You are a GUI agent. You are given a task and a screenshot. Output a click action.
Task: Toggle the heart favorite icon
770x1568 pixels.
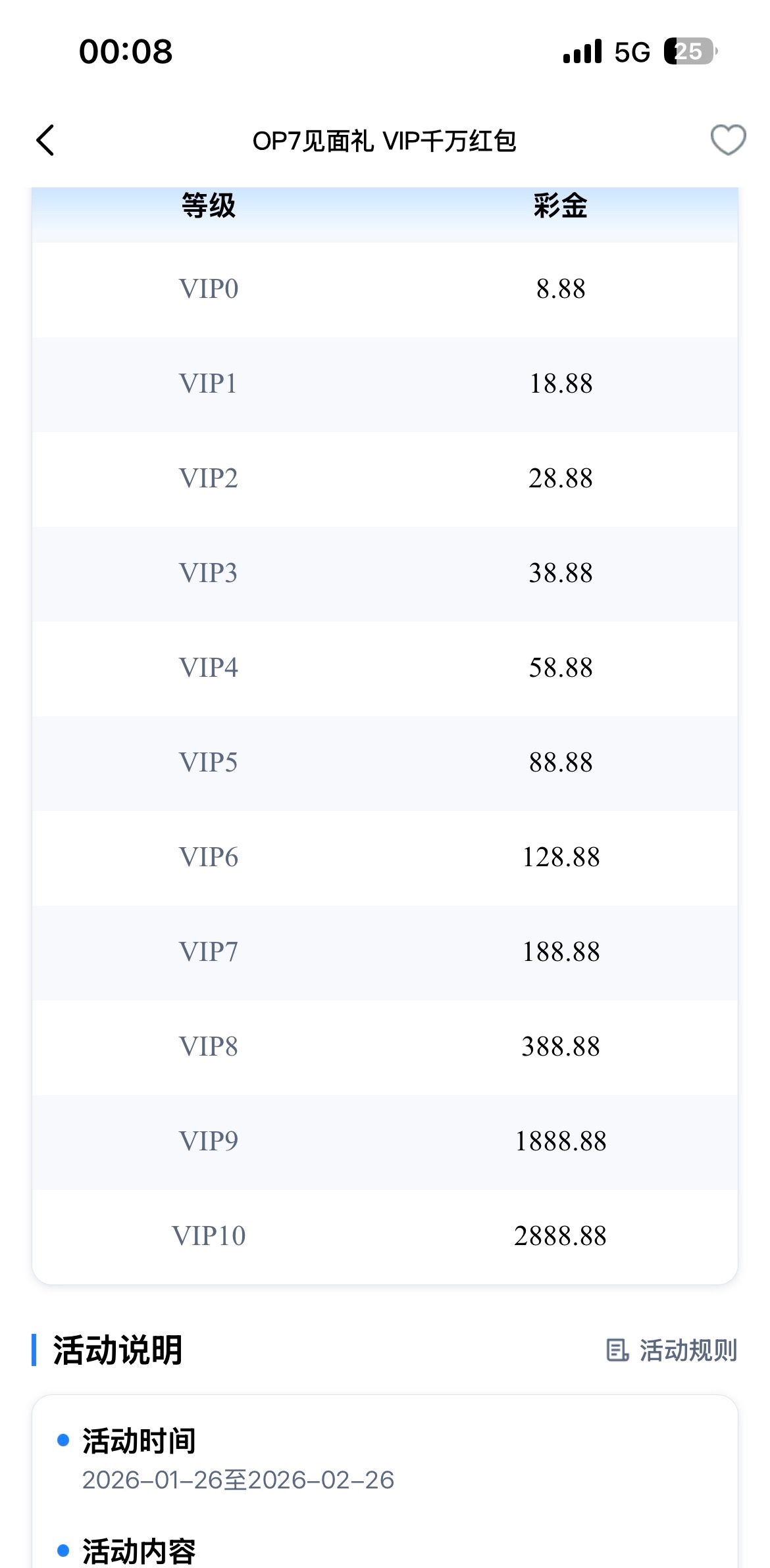point(728,140)
